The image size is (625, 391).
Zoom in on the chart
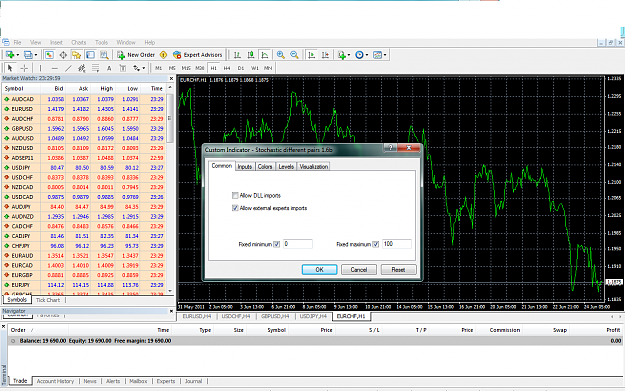click(x=281, y=55)
